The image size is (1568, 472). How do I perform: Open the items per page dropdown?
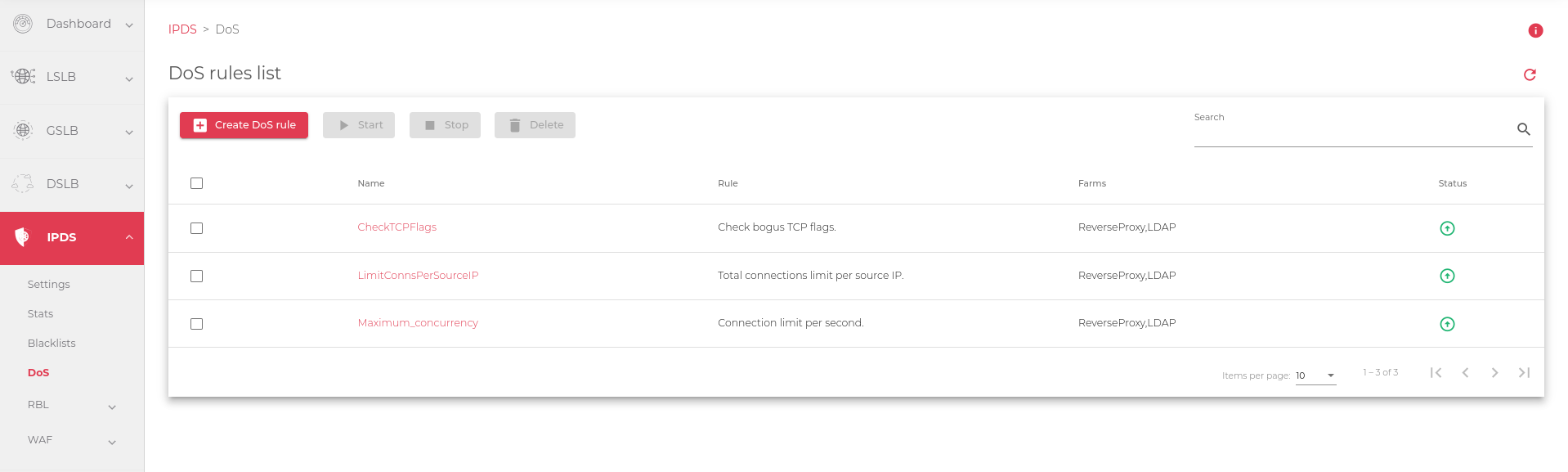[x=1315, y=375]
